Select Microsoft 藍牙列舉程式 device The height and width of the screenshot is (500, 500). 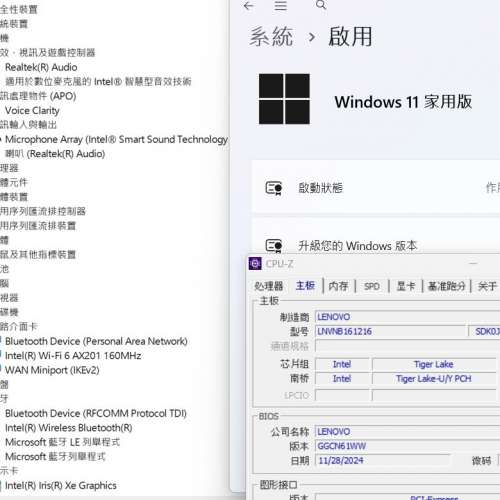click(55, 457)
